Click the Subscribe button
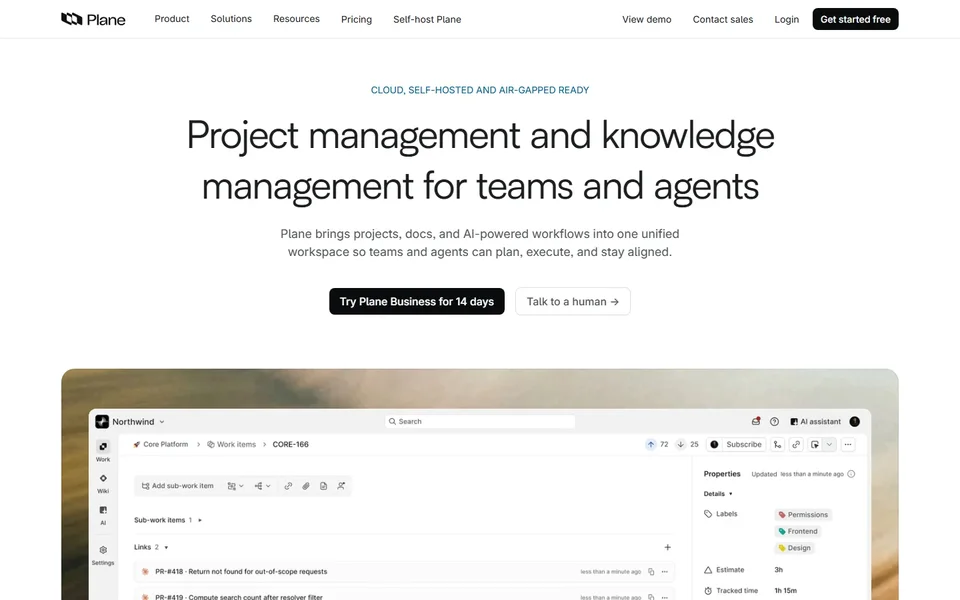Image resolution: width=960 pixels, height=600 pixels. [x=743, y=444]
